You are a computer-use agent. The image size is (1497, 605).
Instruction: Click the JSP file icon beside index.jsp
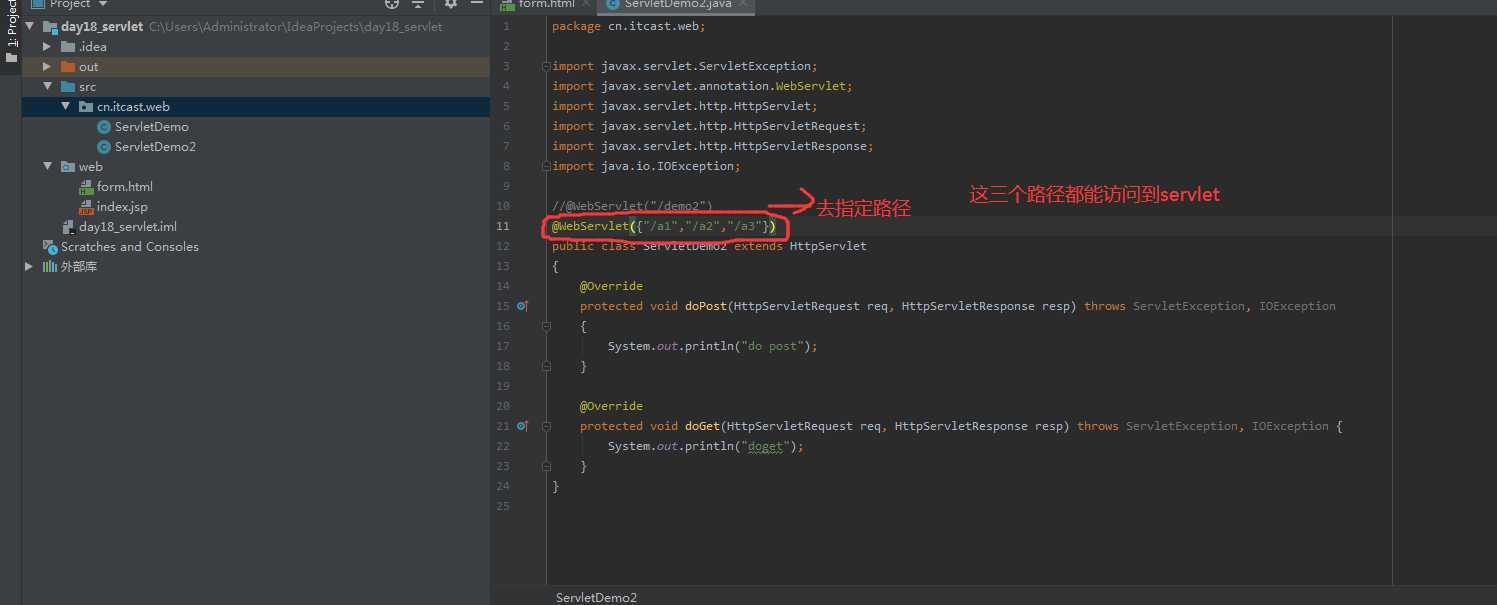pyautogui.click(x=86, y=207)
